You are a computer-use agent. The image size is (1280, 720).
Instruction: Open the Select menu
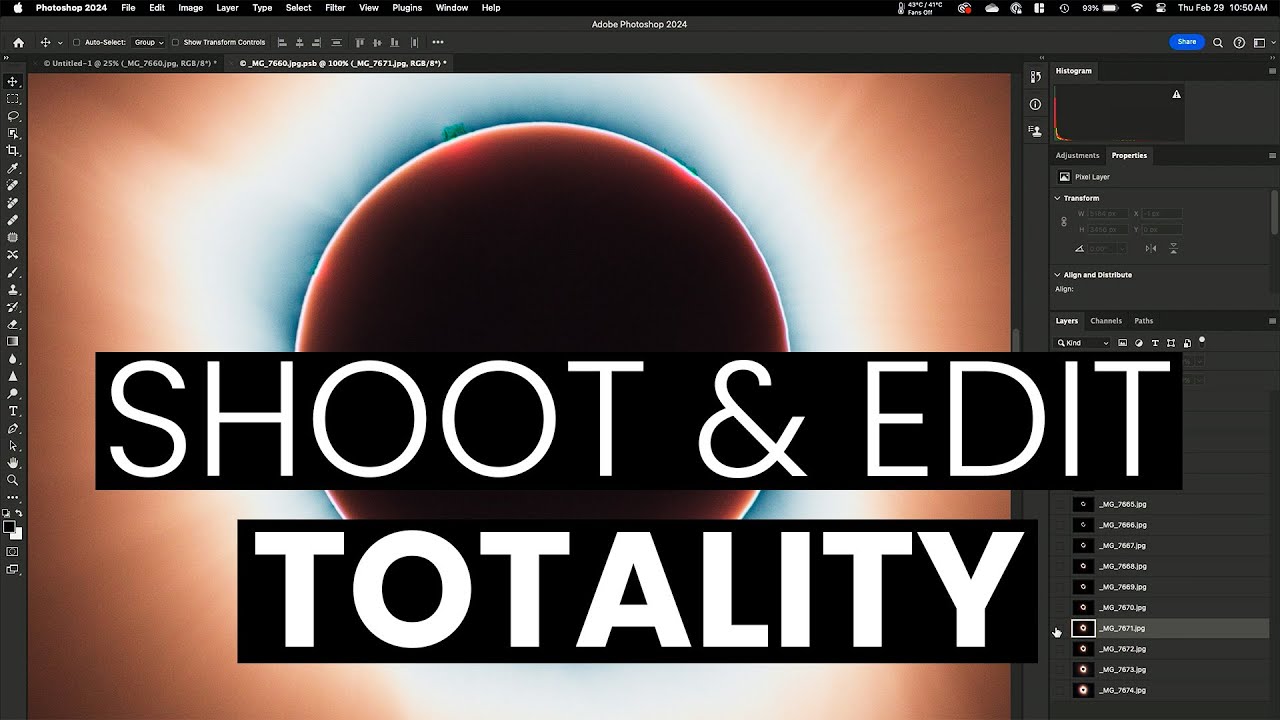pos(298,7)
